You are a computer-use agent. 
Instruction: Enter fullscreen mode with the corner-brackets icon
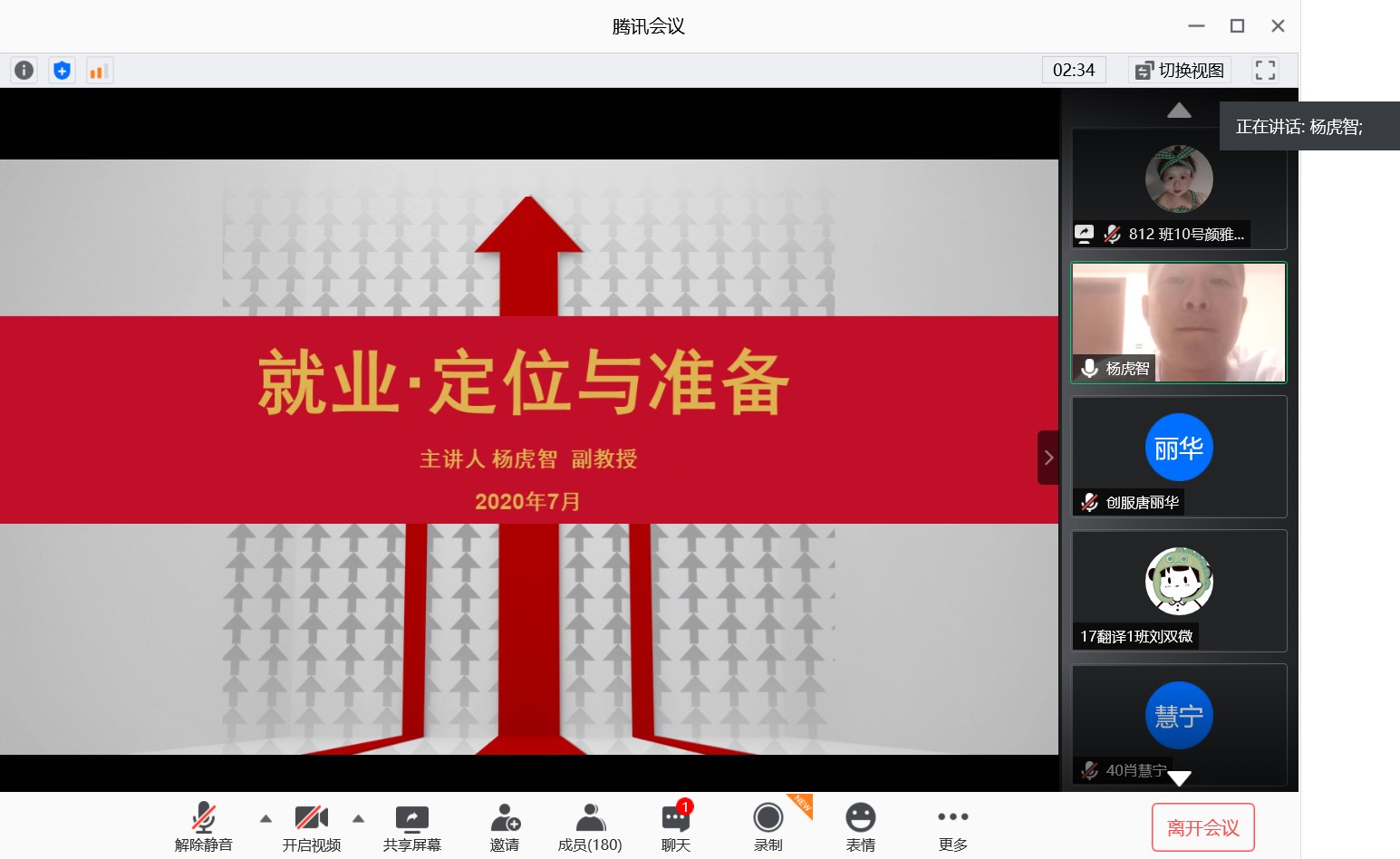1265,70
